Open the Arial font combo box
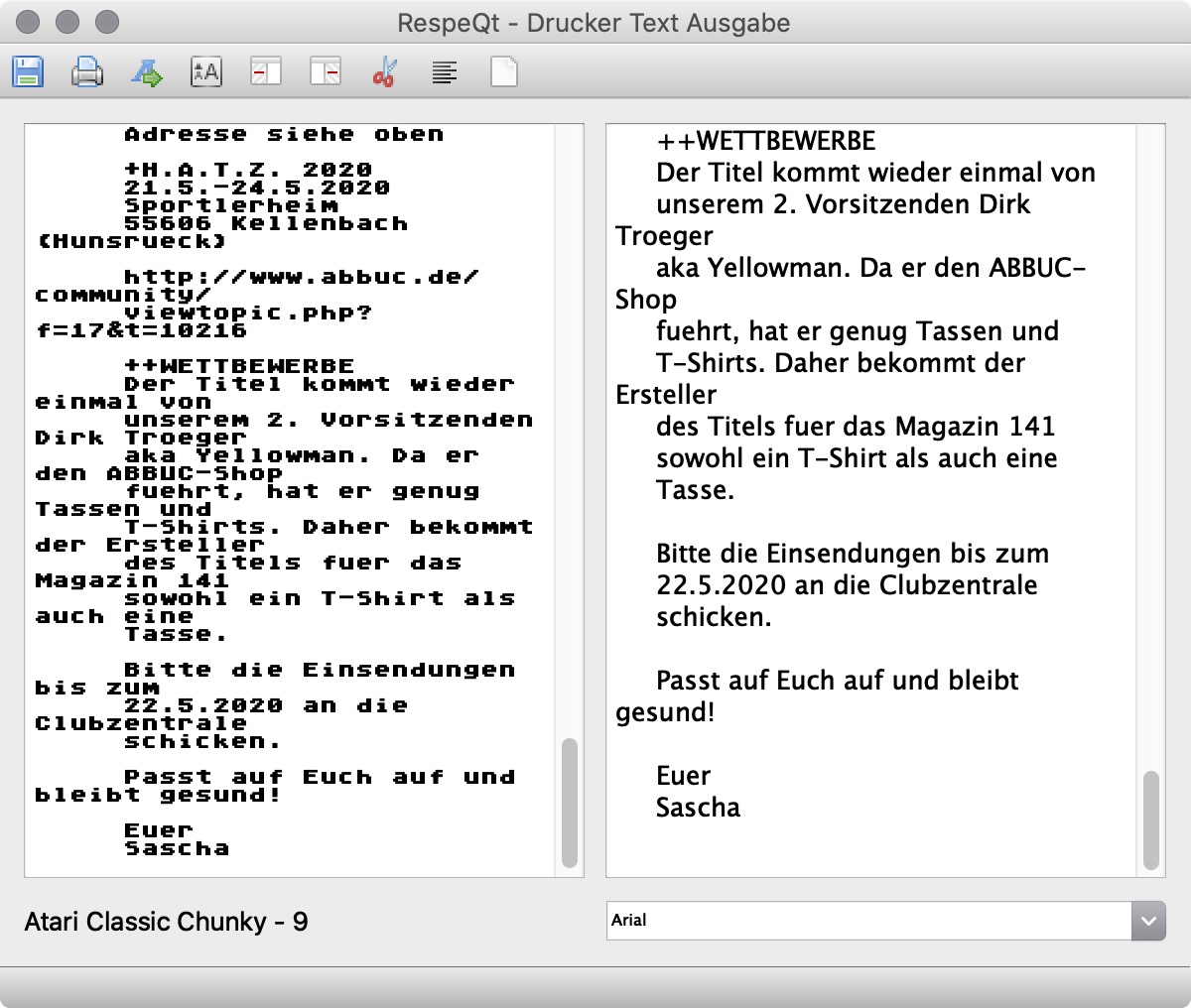Image resolution: width=1191 pixels, height=1008 pixels. tap(885, 921)
